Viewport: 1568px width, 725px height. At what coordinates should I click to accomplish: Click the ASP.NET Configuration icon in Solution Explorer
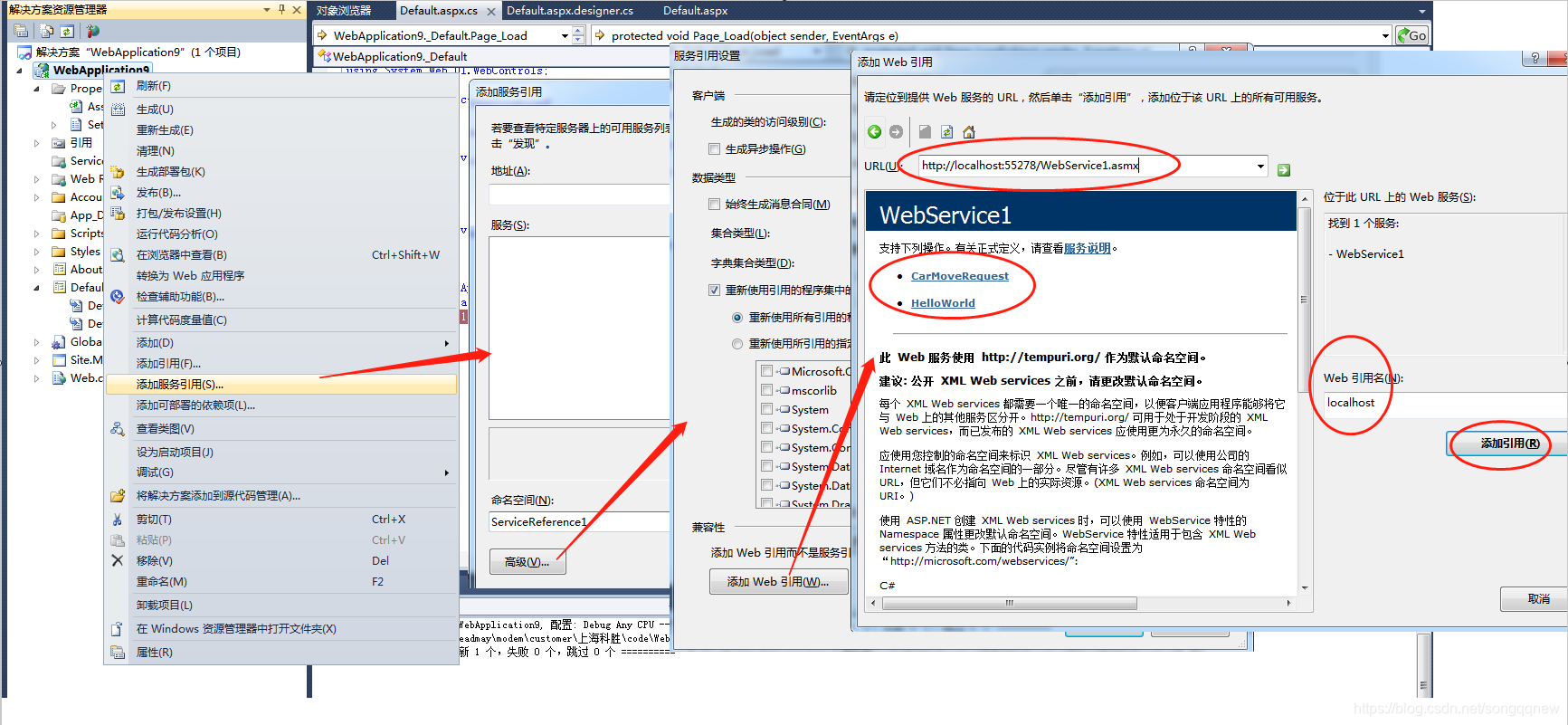click(92, 31)
